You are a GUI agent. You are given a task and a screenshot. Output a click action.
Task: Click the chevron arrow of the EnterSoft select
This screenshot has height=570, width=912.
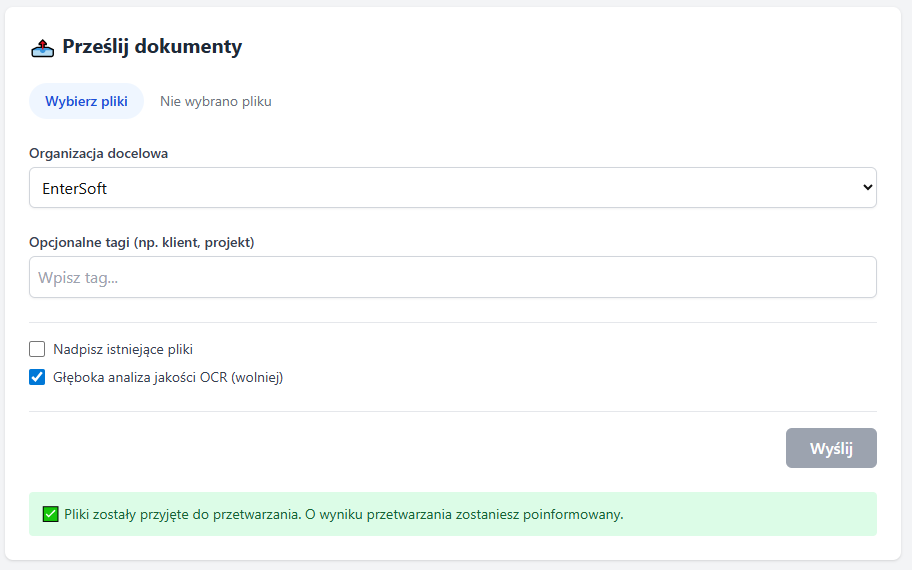pos(867,187)
